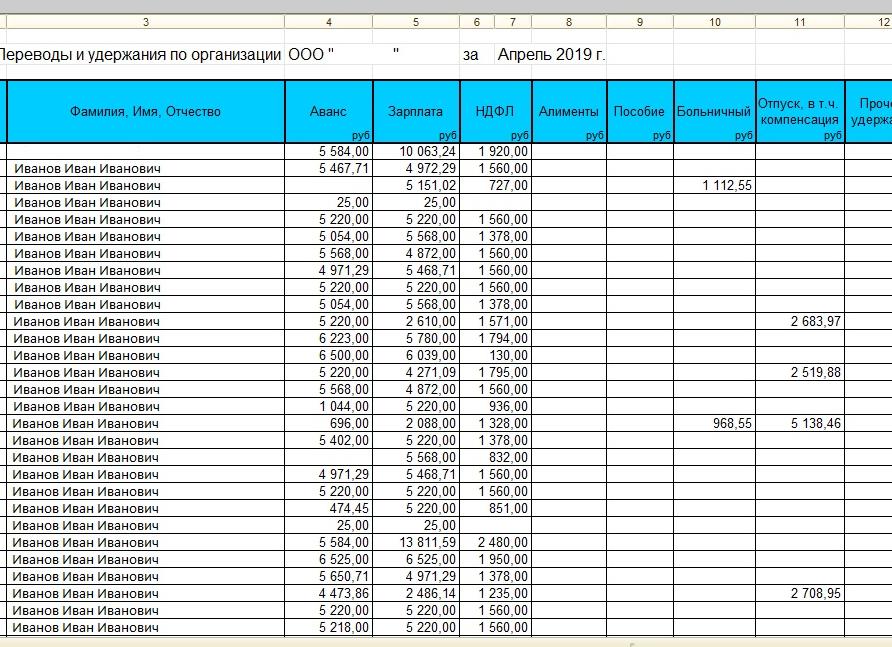Select the advance cell 474,45
This screenshot has width=892, height=647.
[x=329, y=509]
